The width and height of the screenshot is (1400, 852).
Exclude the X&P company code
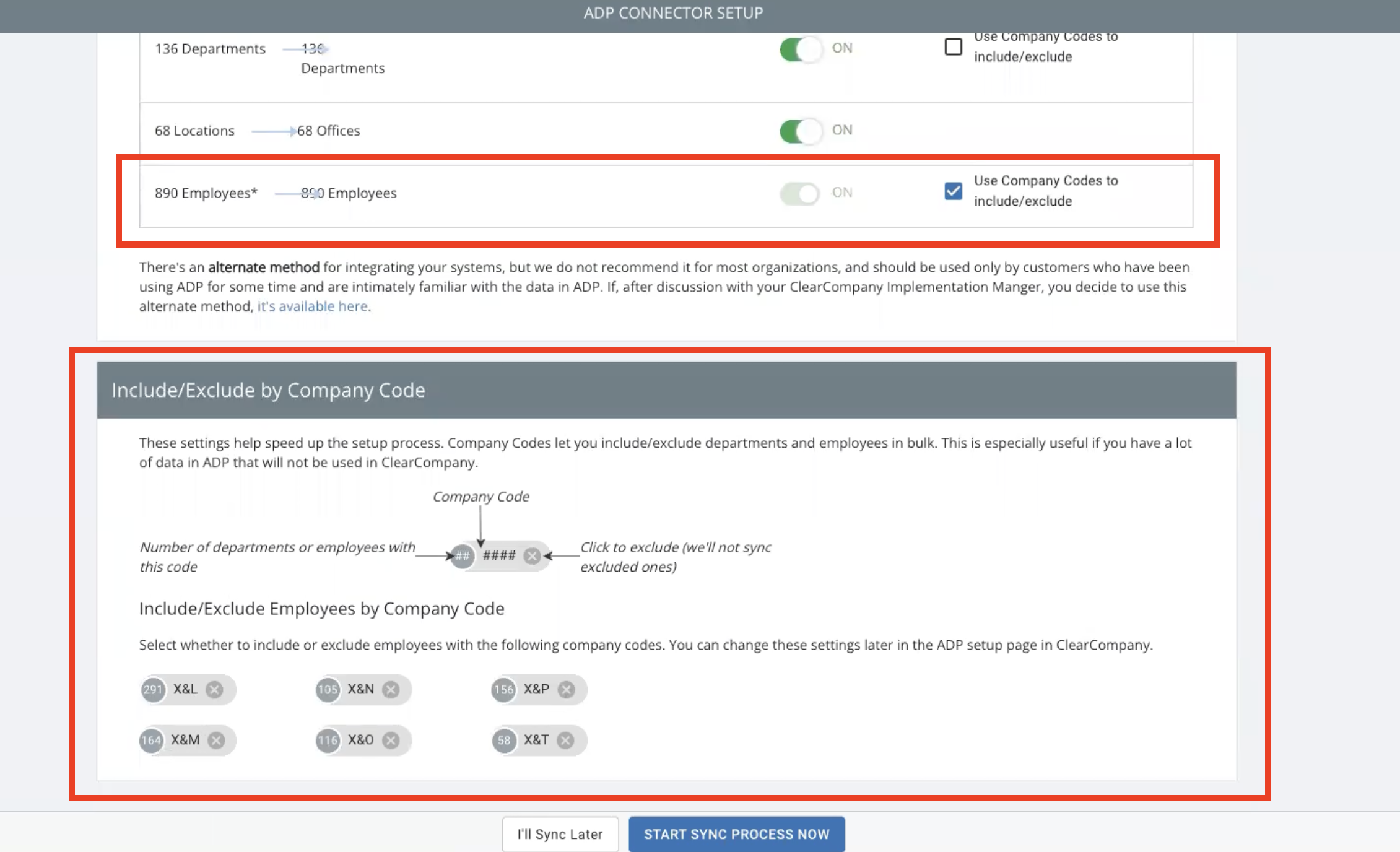[x=566, y=689]
